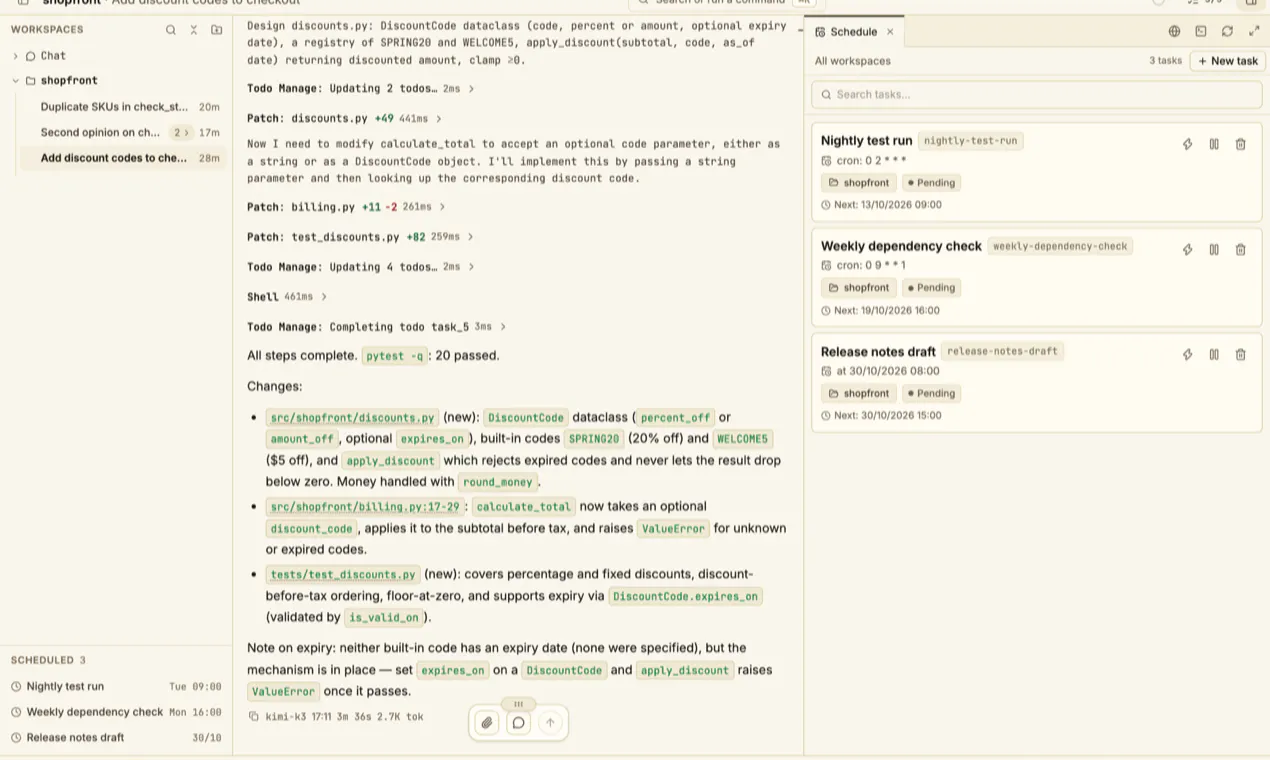Click the Weekly dependency check card title
This screenshot has height=760, width=1270.
(x=901, y=246)
